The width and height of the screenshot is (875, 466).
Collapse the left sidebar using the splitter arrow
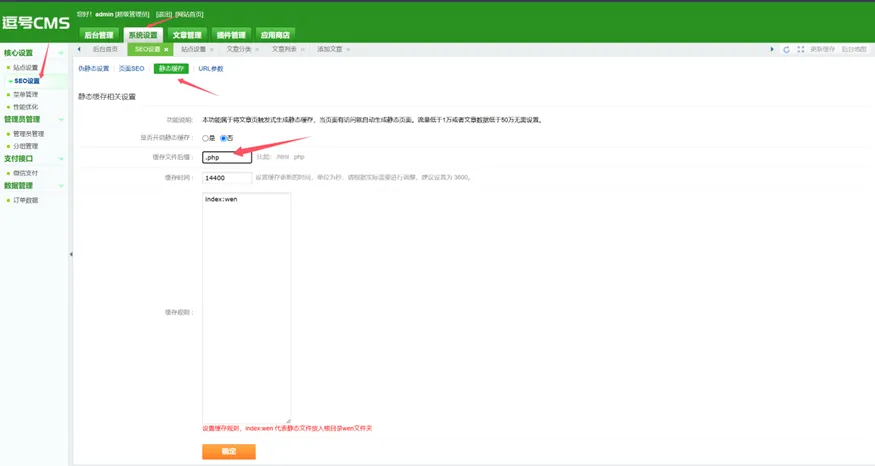pyautogui.click(x=70, y=254)
